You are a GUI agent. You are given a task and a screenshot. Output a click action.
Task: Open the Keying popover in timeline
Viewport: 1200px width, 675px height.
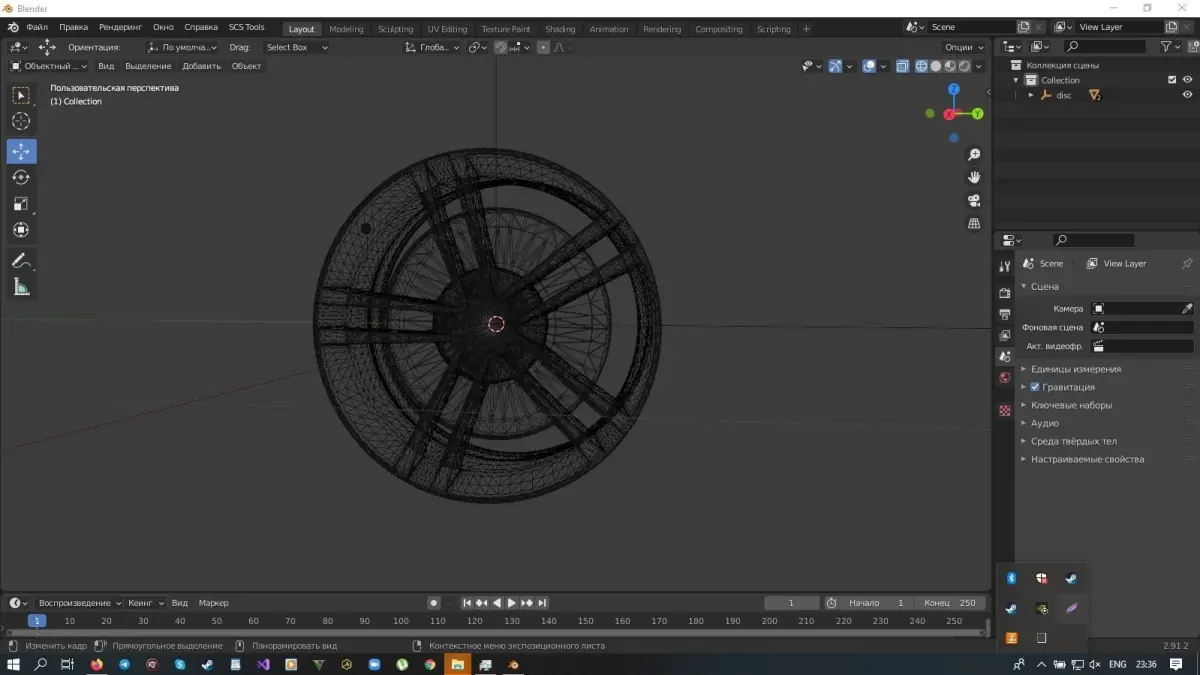[146, 603]
